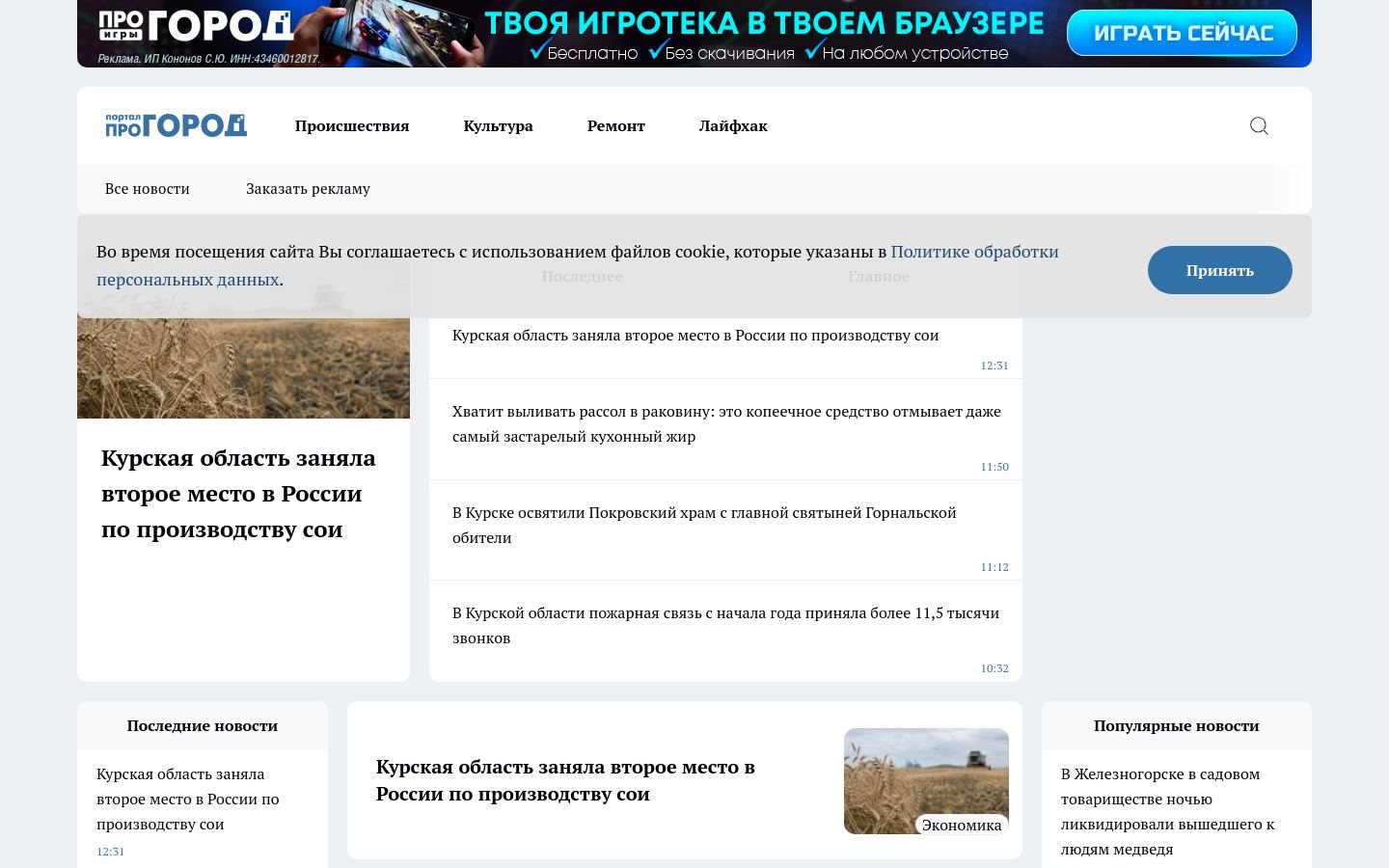Open the 12:31 soy production story in the tab list
Viewport: 1389px width, 868px height.
[x=695, y=336]
